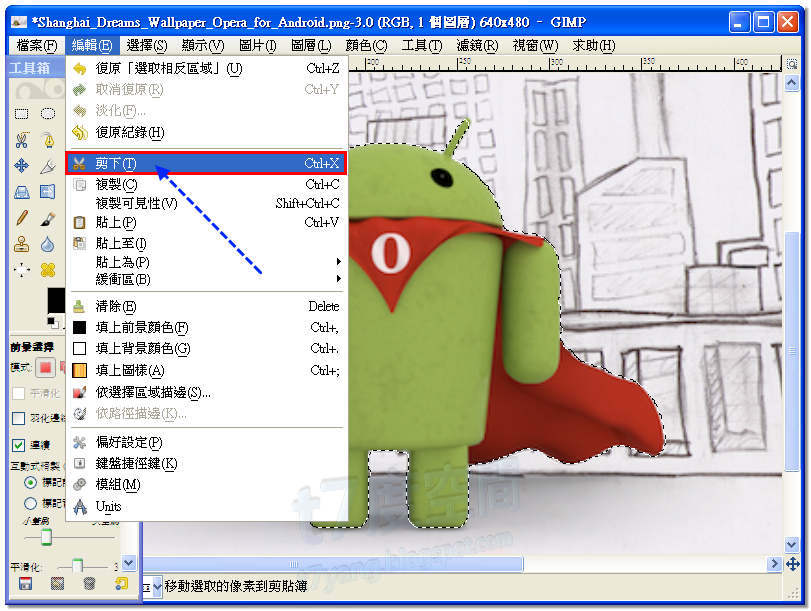Open the 圖片(I) menu
This screenshot has width=811, height=611.
point(258,46)
